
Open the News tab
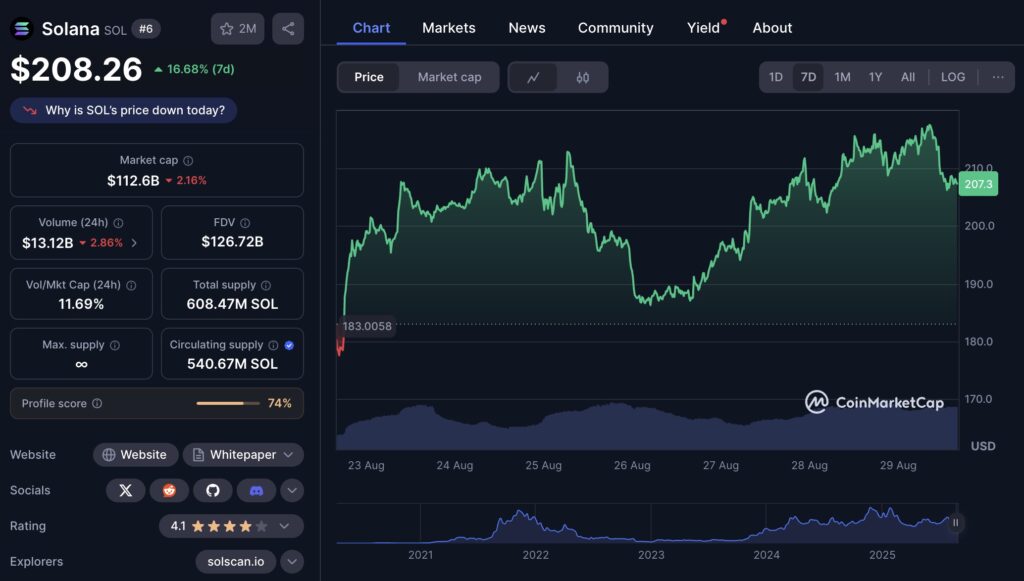pyautogui.click(x=527, y=28)
